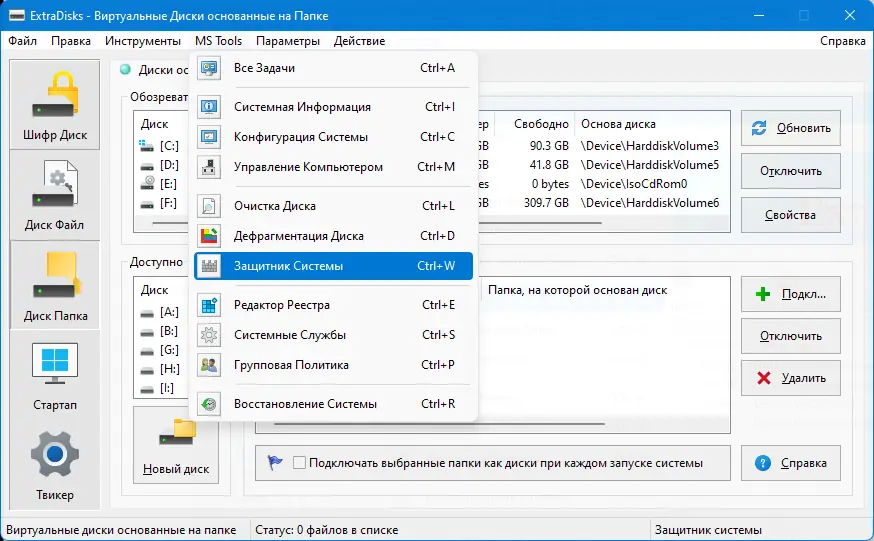Click upper Отключить button in explorer panel
This screenshot has height=541, width=874.
pos(790,171)
